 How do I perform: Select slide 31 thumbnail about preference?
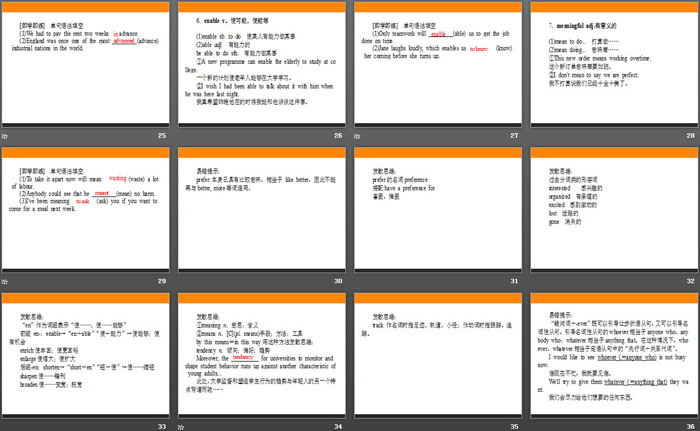[x=438, y=210]
